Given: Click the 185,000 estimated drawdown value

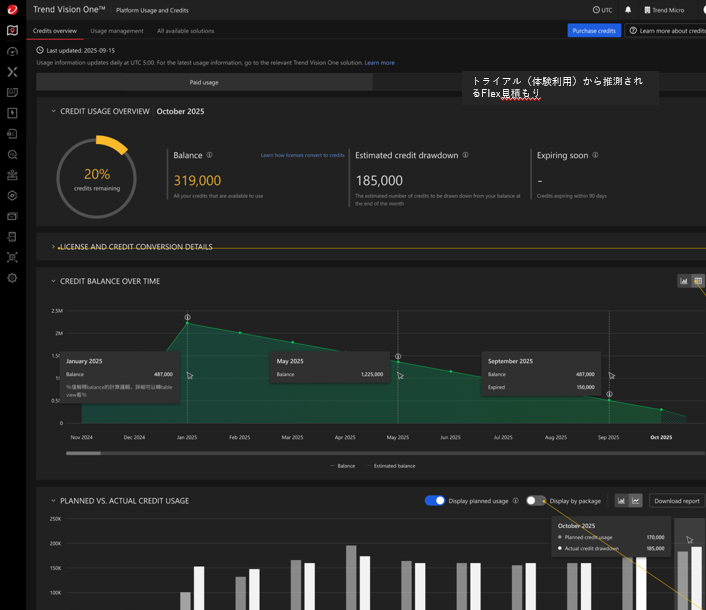Looking at the screenshot, I should point(379,181).
